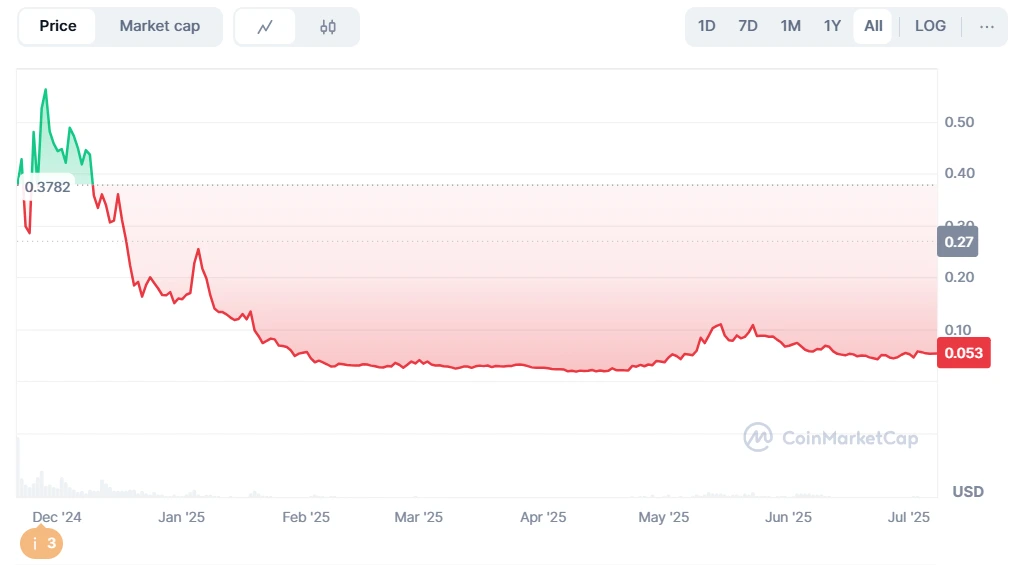This screenshot has height=565, width=1021.
Task: Click the Apr '25 axis label
Action: (543, 517)
